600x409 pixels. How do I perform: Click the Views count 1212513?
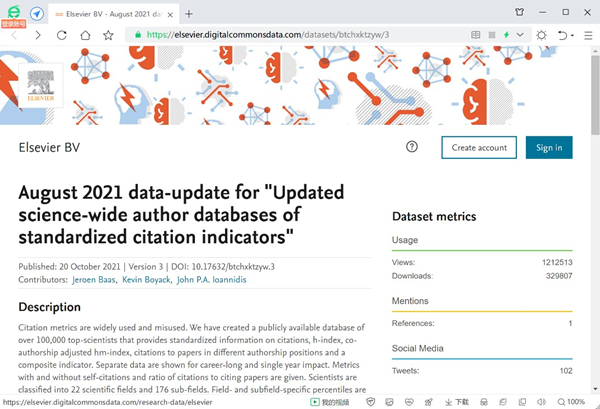[x=557, y=262]
